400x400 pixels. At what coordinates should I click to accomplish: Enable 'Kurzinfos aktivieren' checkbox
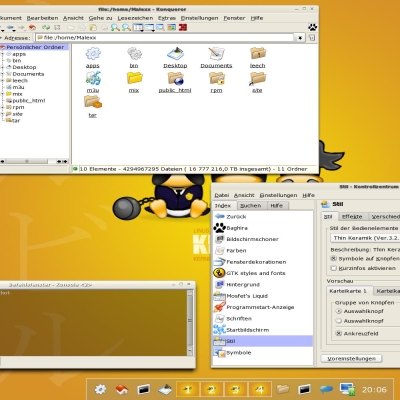click(333, 268)
